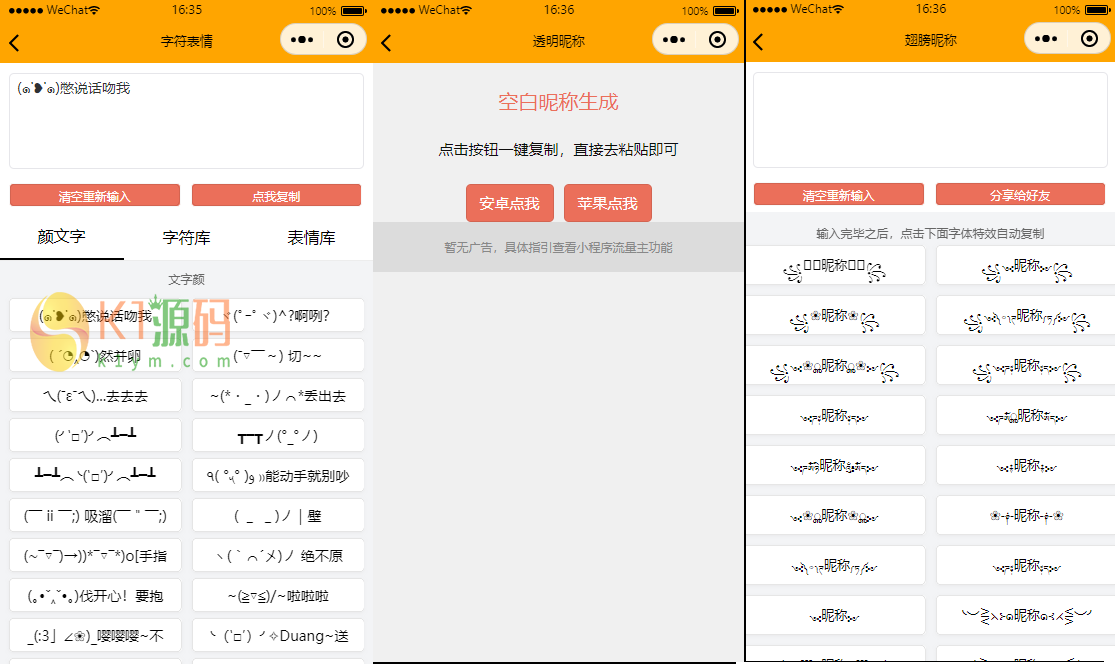Tap the WiFi signal icon on 透明昵称 screen
This screenshot has height=664, width=1119.
click(x=466, y=10)
